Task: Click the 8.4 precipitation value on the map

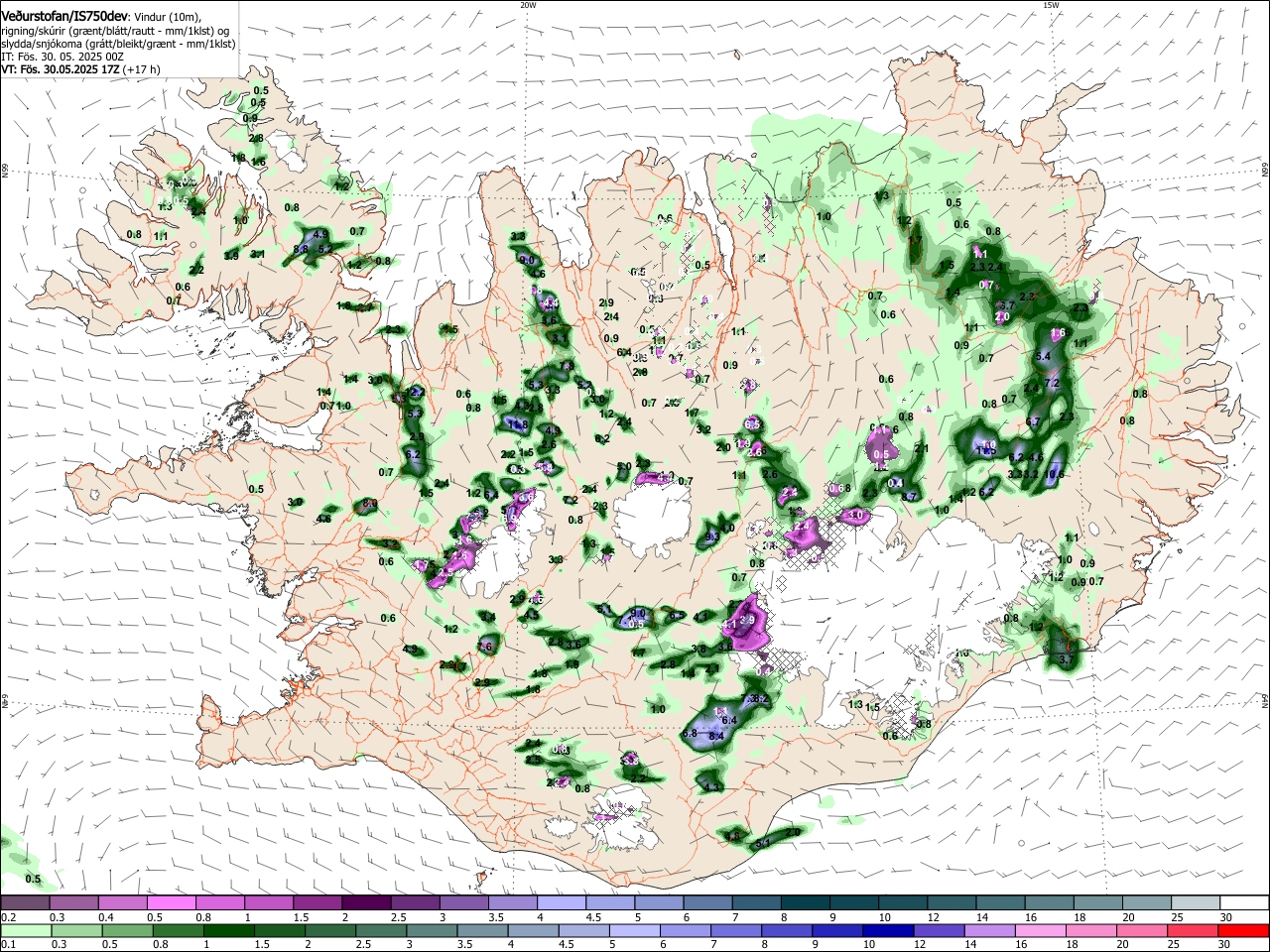Action: pos(716,736)
